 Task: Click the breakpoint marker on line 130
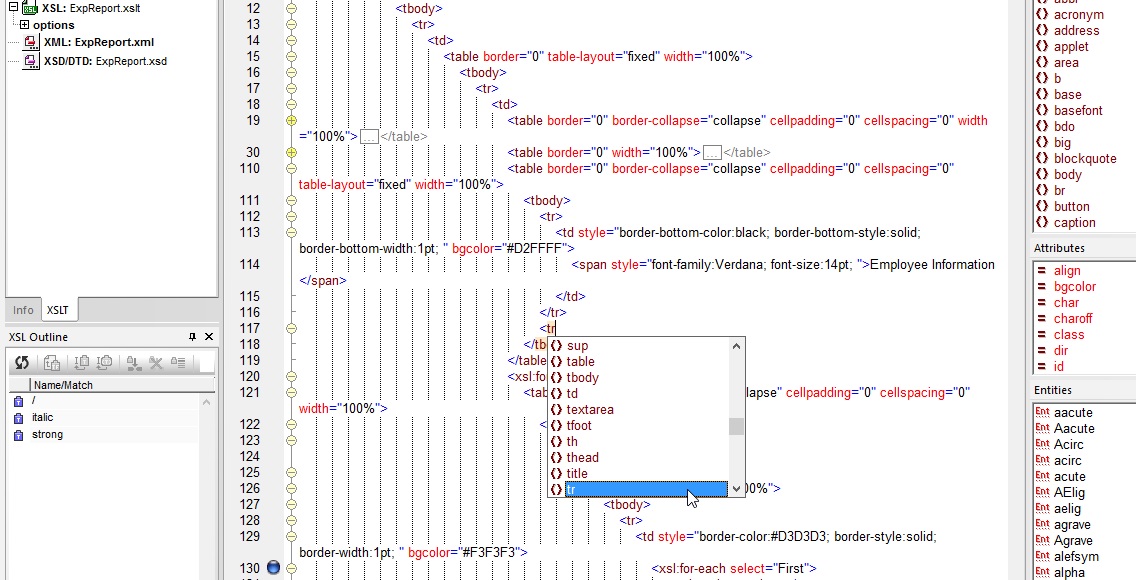click(274, 569)
